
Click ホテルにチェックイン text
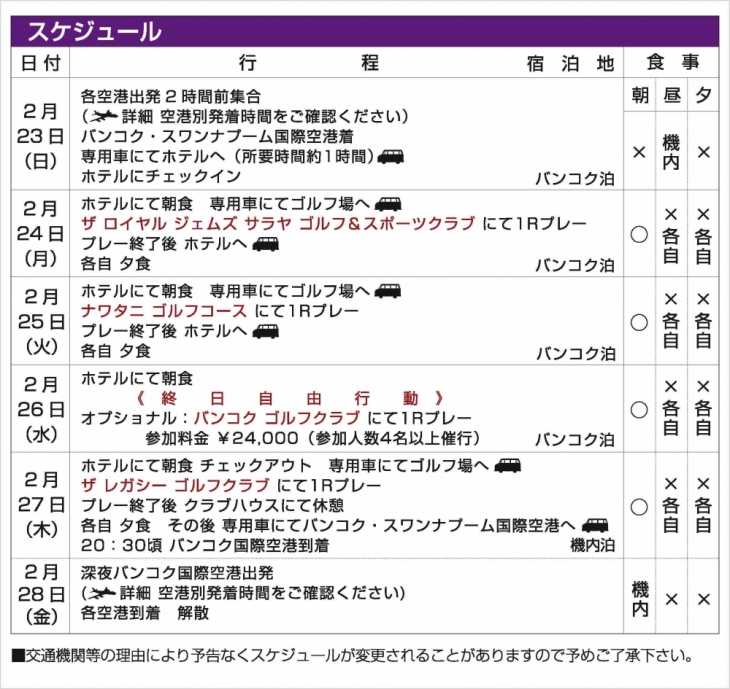click(161, 176)
